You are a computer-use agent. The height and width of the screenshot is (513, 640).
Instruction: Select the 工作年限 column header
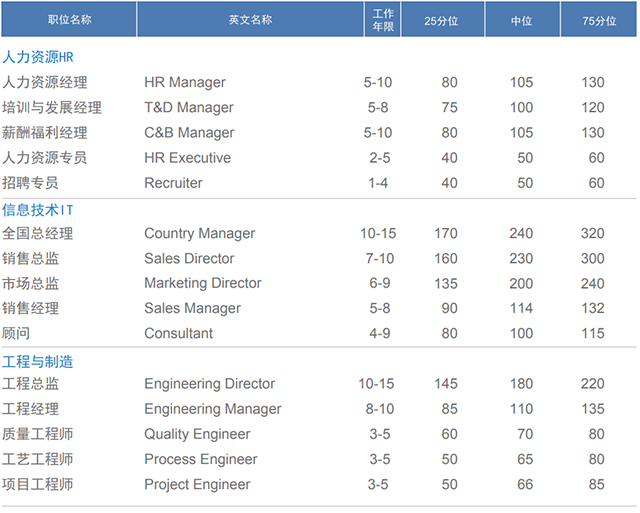pyautogui.click(x=382, y=19)
